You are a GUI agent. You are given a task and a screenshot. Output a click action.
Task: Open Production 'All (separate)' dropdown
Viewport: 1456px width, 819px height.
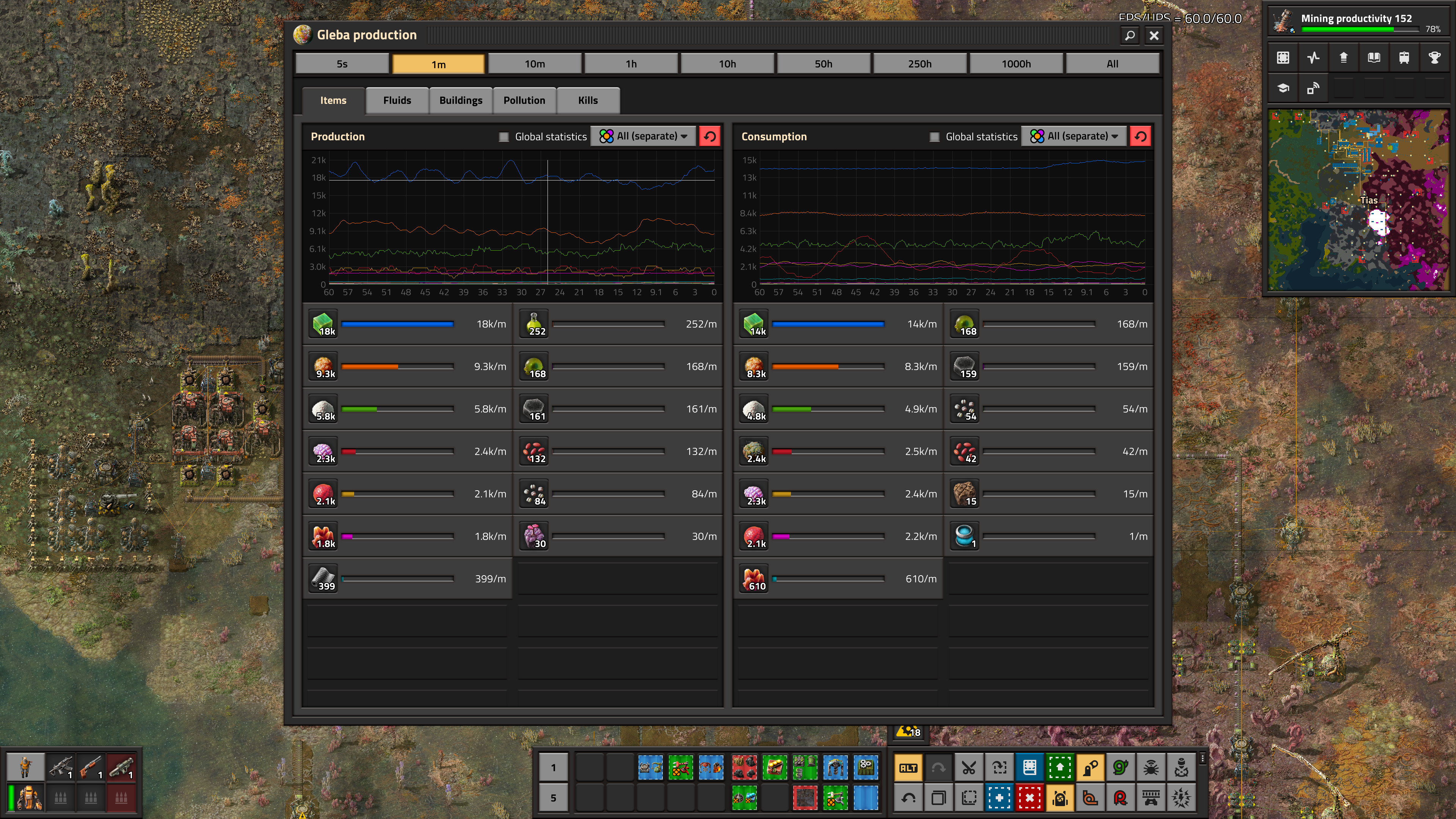click(643, 136)
